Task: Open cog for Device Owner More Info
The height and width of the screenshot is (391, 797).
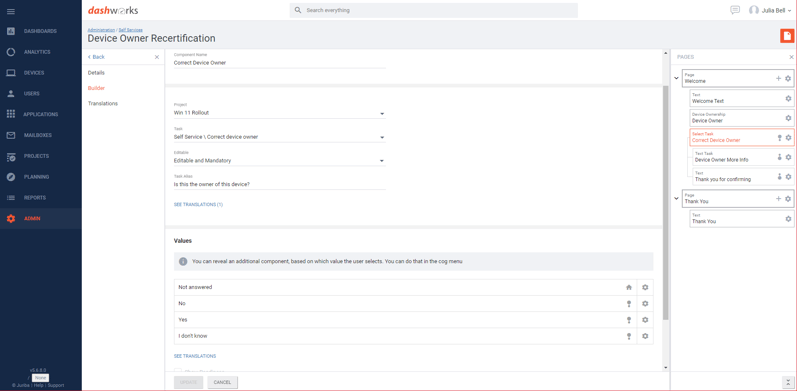Action: 788,157
